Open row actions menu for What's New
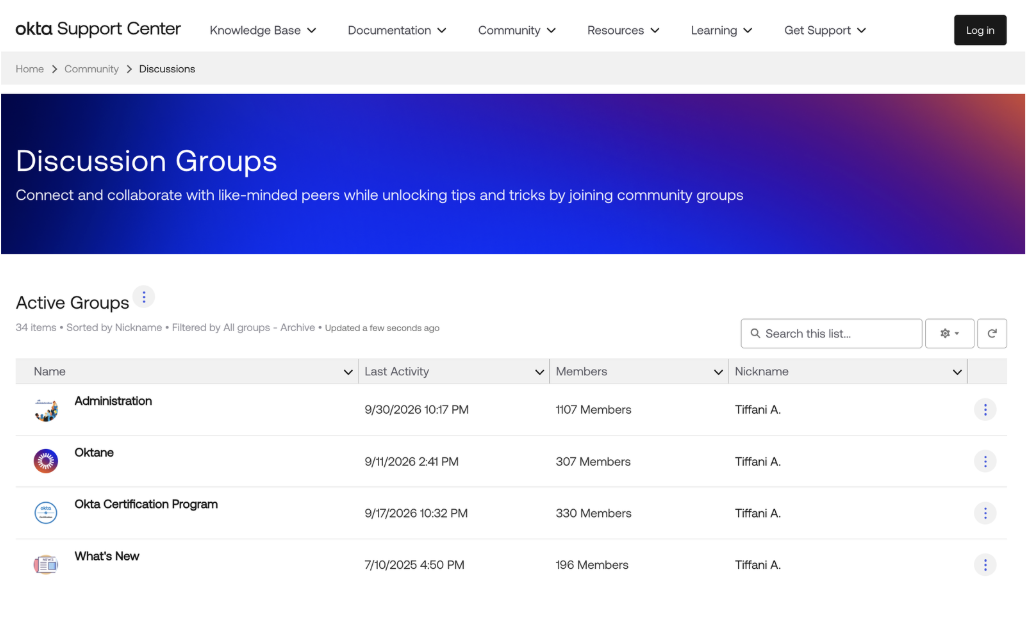This screenshot has width=1034, height=644. point(985,565)
